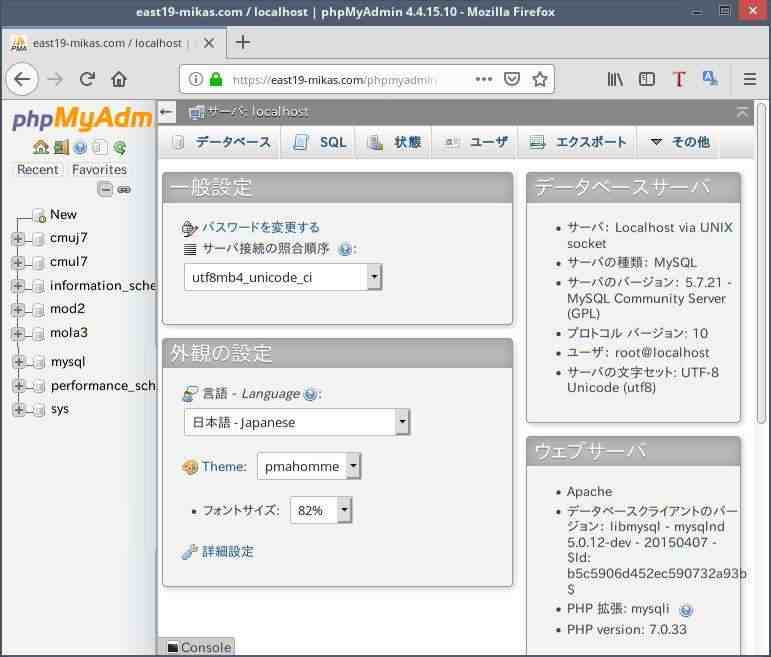The width and height of the screenshot is (771, 657).
Task: Open the Favorites tables list
Action: tap(99, 170)
